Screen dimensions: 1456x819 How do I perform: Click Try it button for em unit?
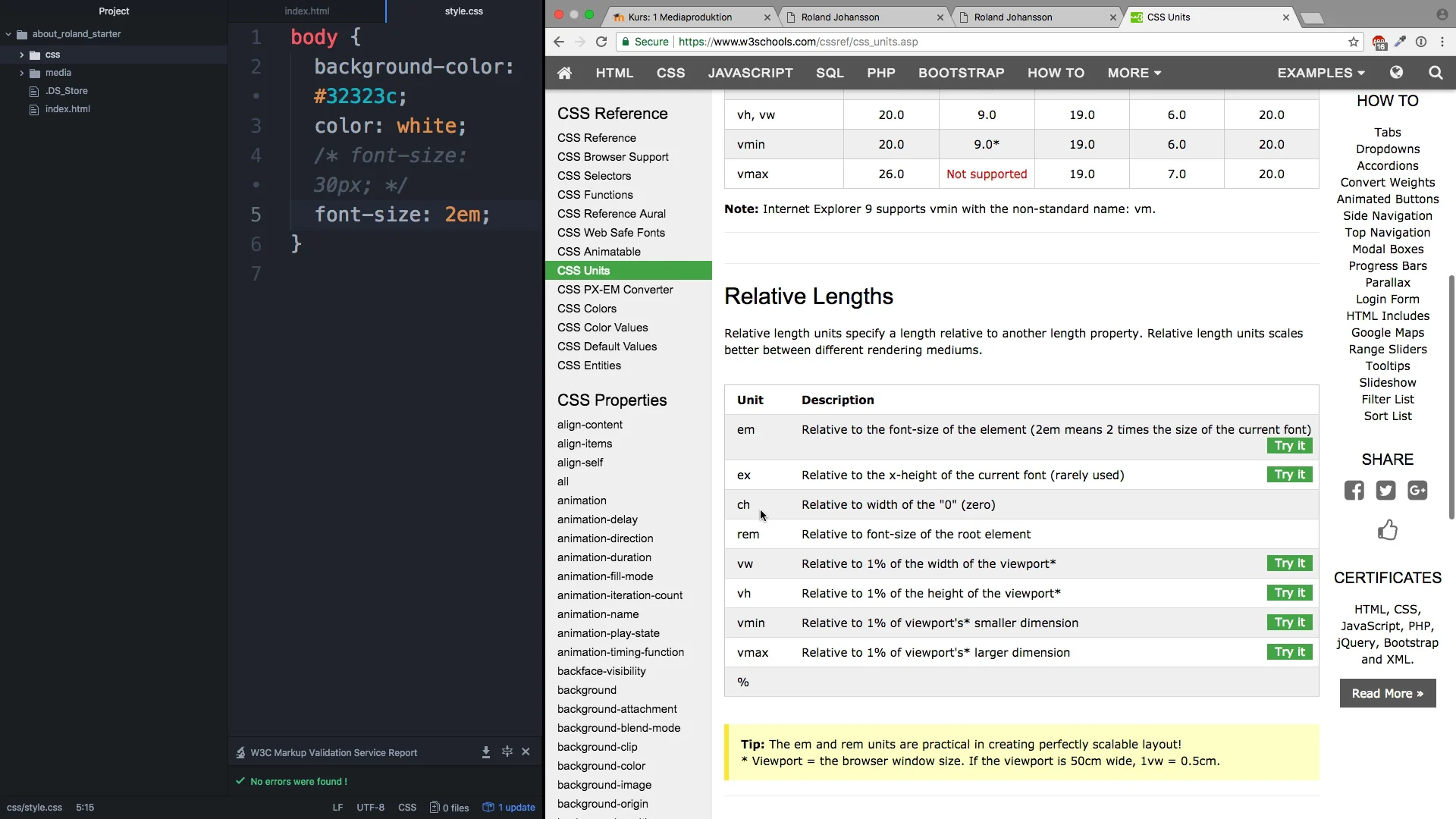[1290, 446]
